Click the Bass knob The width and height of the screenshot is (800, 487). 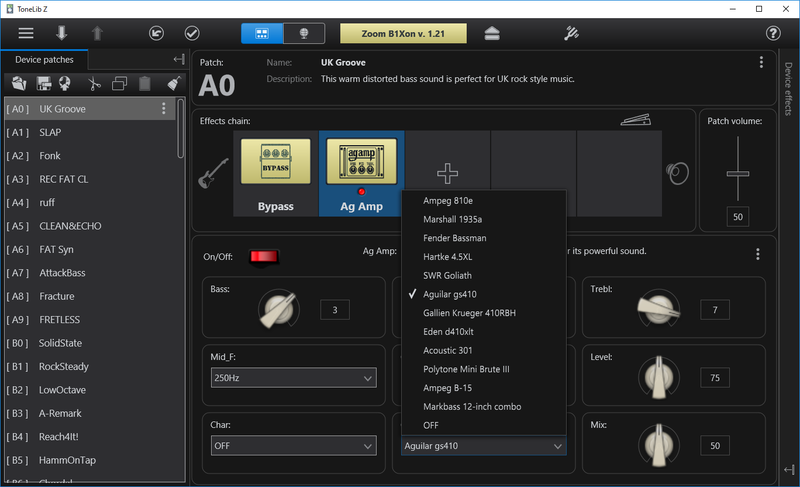[279, 309]
